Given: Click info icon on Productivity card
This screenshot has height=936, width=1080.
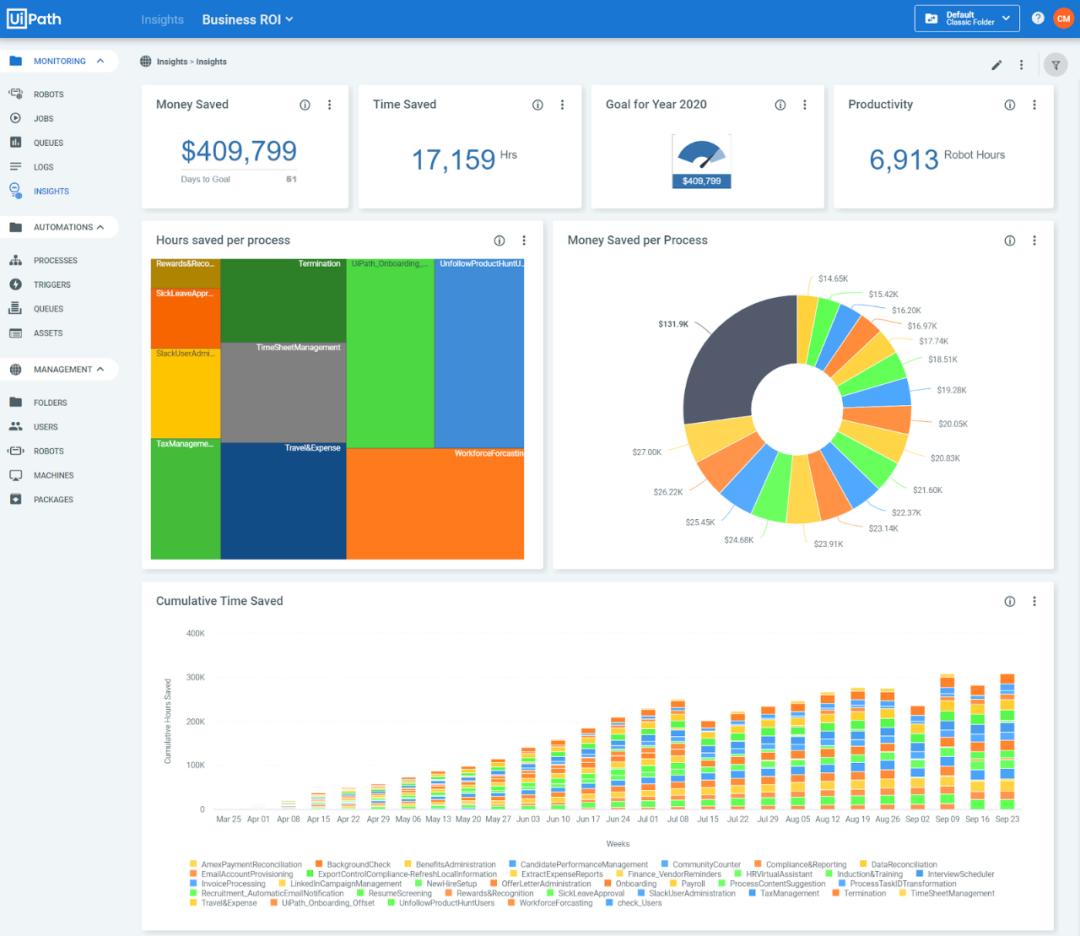Looking at the screenshot, I should pyautogui.click(x=1010, y=105).
